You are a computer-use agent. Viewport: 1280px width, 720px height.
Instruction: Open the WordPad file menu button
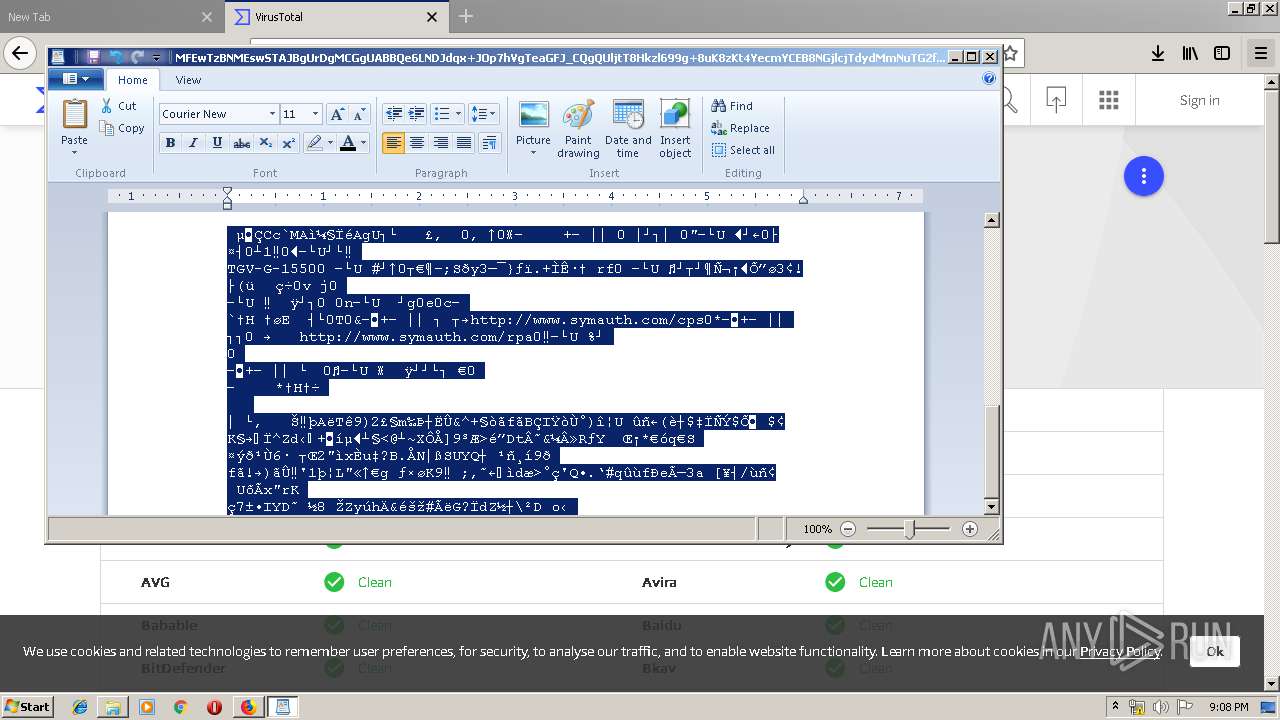tap(76, 79)
